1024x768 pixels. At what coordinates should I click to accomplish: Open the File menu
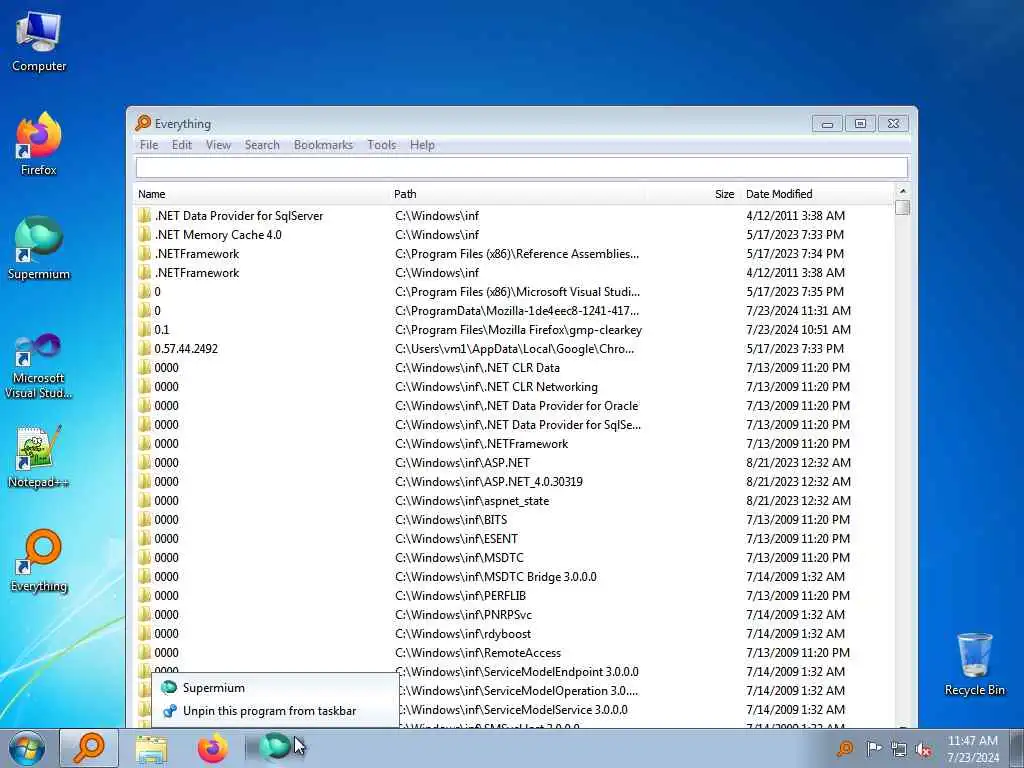pos(149,145)
